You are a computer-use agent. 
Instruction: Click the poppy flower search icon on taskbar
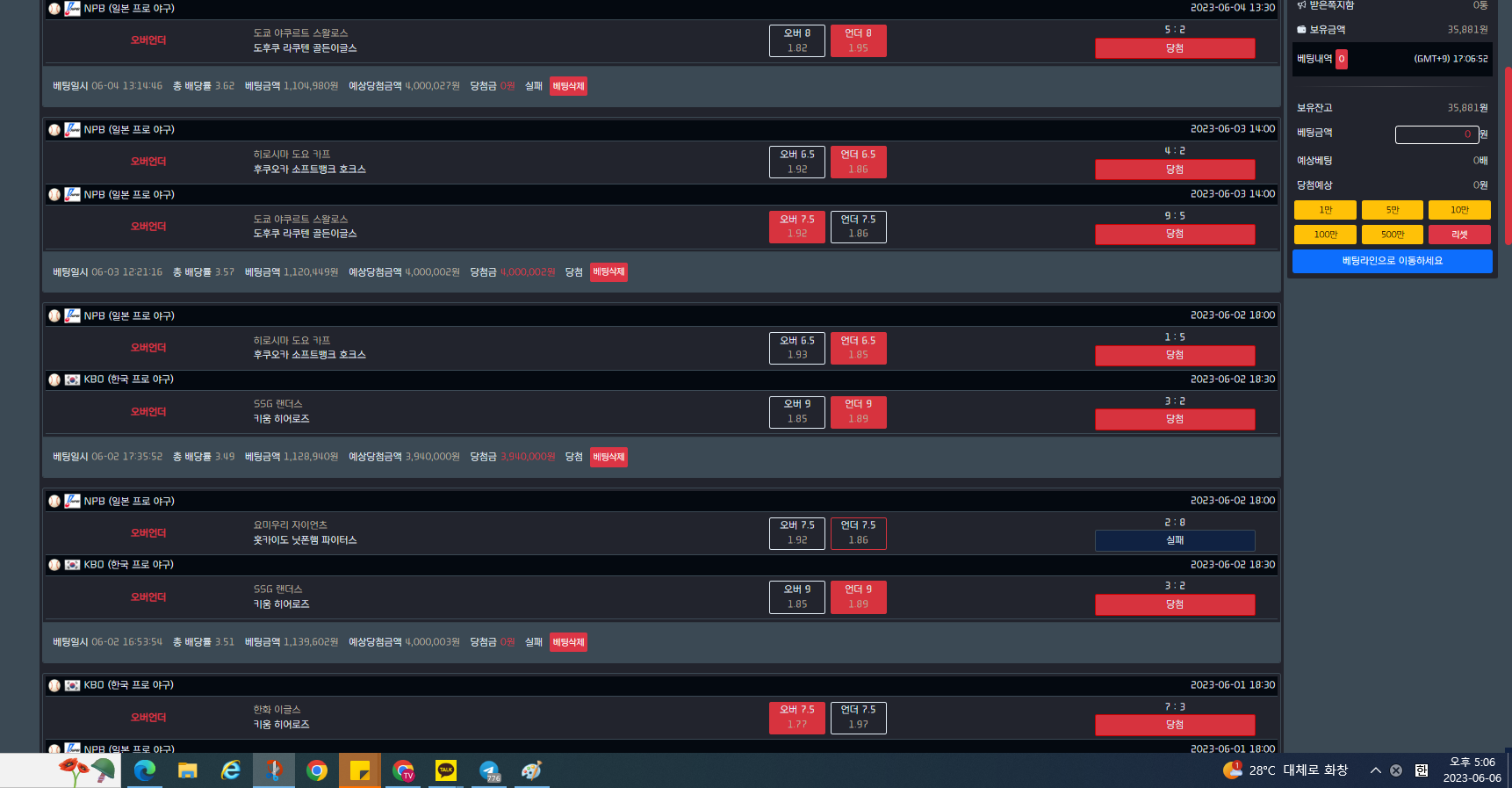click(x=87, y=770)
